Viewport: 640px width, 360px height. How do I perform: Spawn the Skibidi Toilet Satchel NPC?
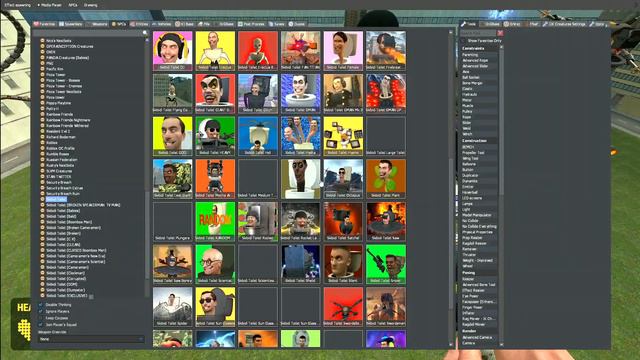pyautogui.click(x=343, y=222)
